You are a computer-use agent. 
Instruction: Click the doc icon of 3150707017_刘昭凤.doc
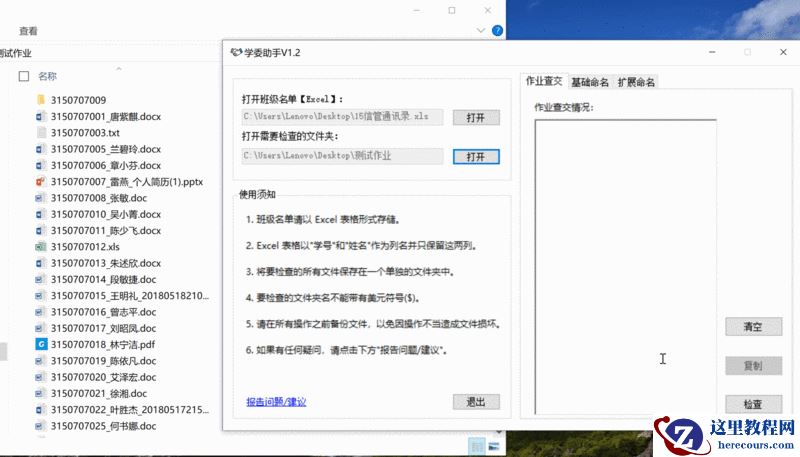tap(41, 328)
